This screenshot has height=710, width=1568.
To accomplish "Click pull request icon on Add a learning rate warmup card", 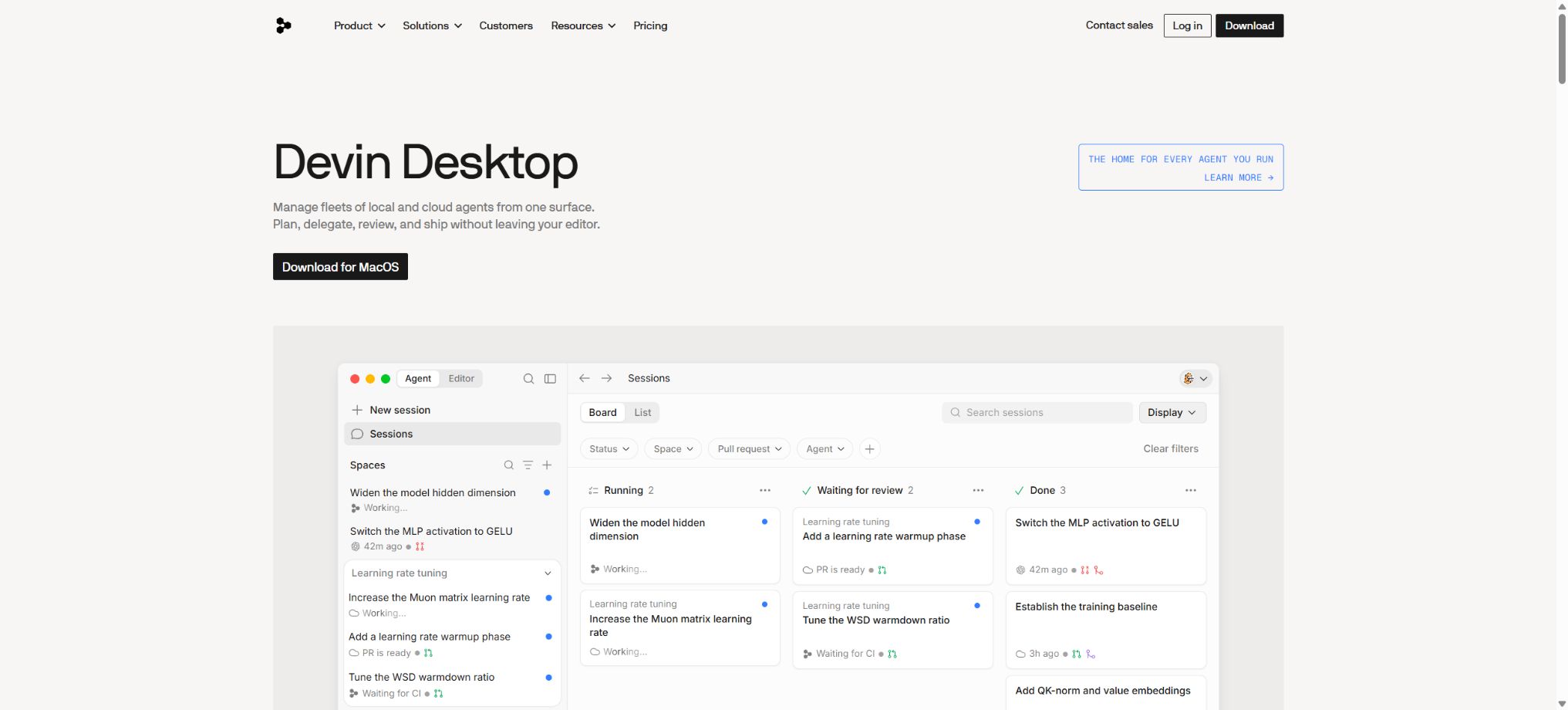I will click(x=882, y=570).
